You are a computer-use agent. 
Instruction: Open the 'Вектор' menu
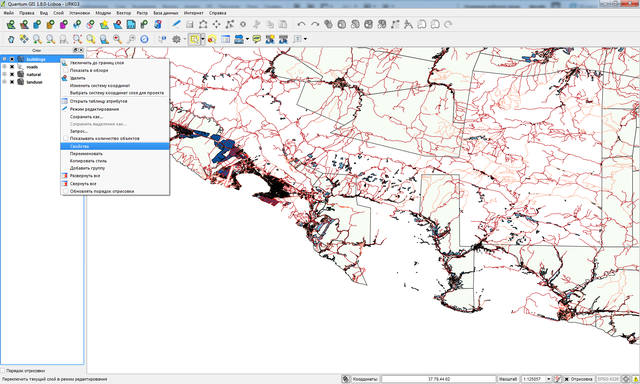[124, 13]
